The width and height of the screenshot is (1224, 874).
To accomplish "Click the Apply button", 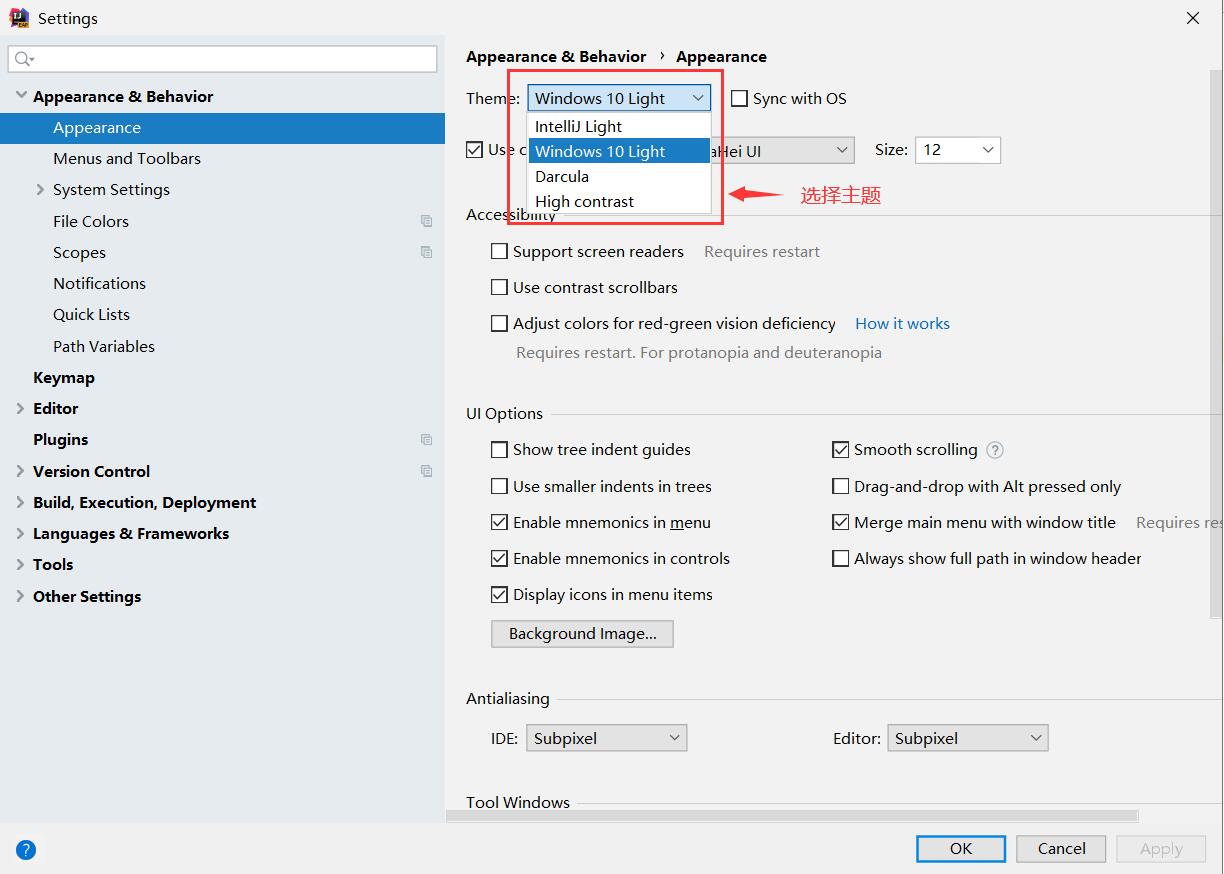I will pos(1161,848).
